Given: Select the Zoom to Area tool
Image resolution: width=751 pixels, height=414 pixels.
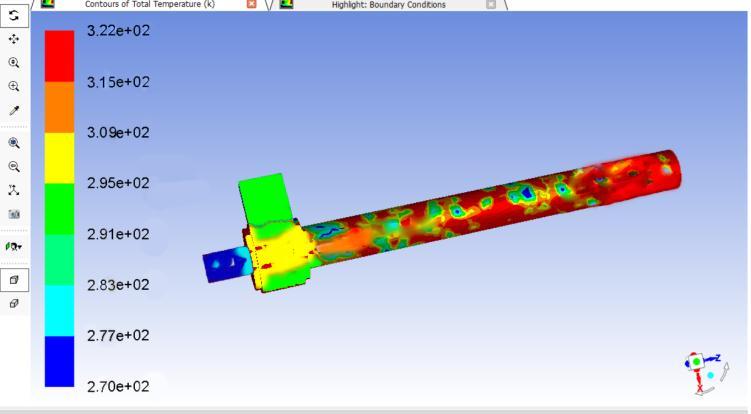Looking at the screenshot, I should (x=14, y=86).
